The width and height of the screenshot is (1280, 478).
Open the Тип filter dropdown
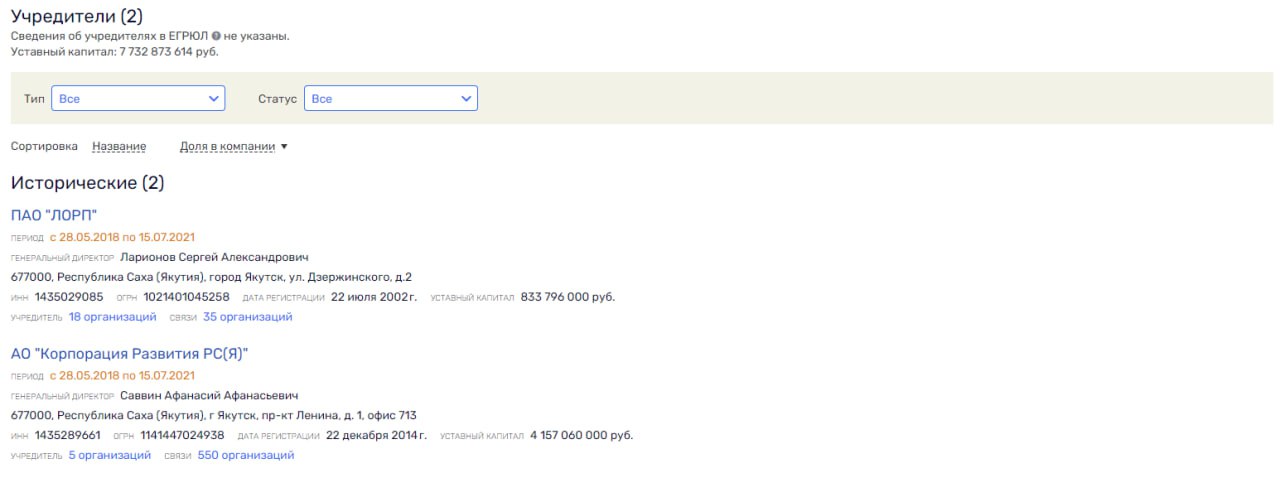(x=138, y=98)
